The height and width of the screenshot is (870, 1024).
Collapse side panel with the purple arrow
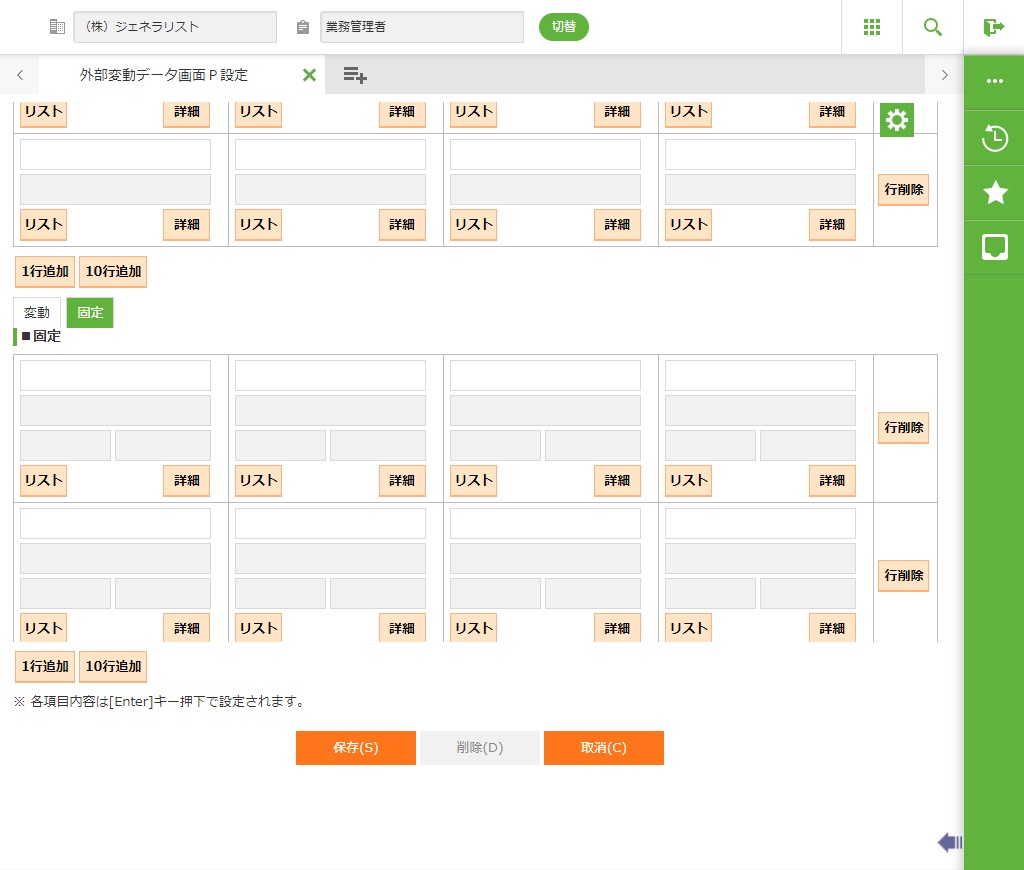[949, 843]
